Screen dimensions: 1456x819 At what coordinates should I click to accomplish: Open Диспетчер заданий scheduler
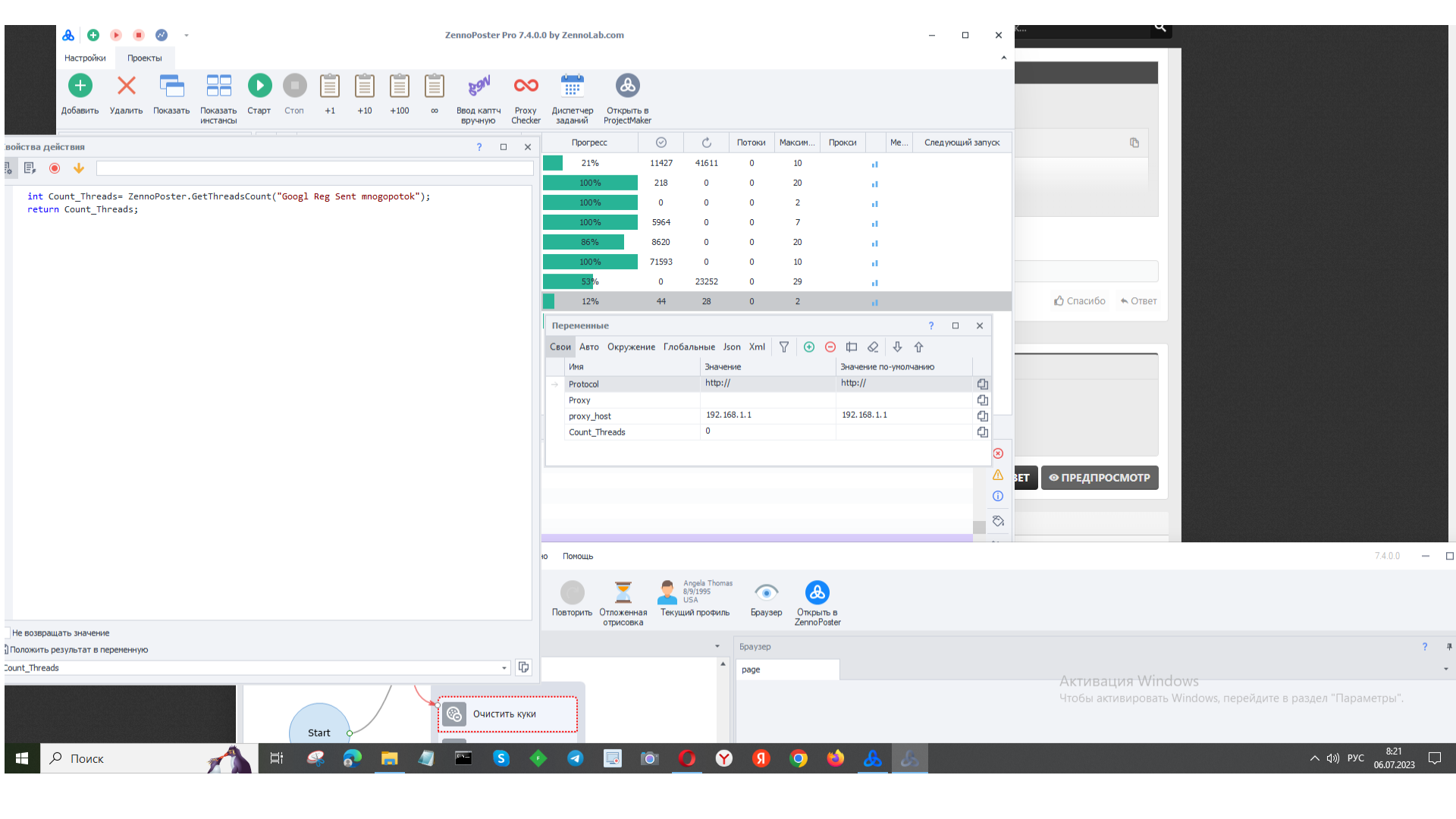point(573,86)
